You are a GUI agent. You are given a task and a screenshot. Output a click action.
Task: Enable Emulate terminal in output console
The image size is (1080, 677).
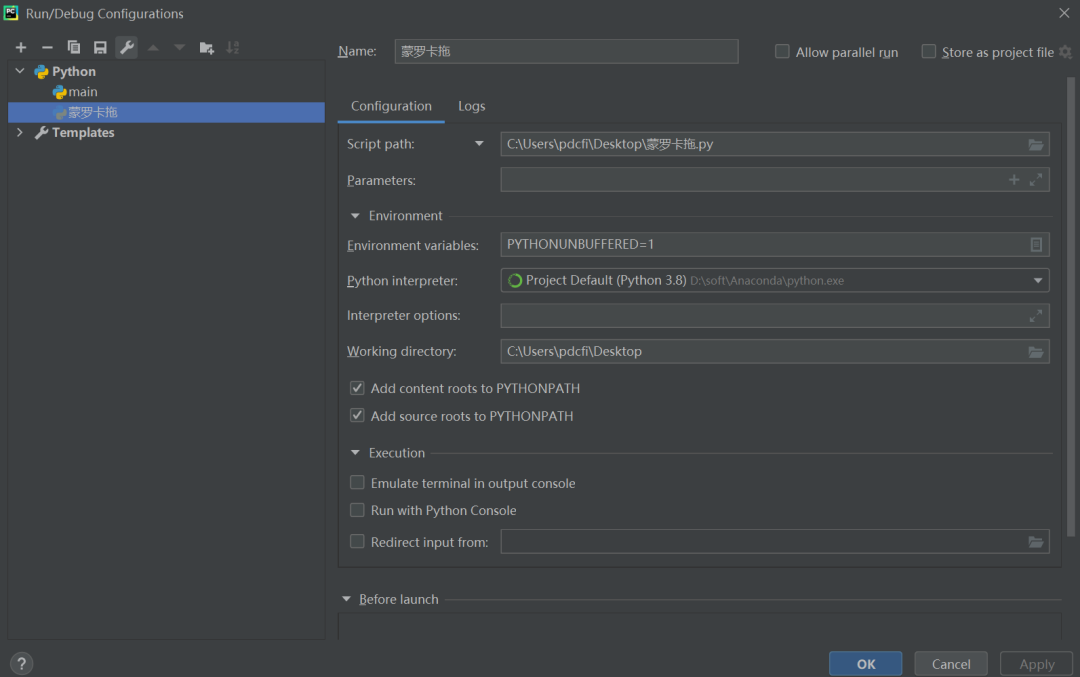[357, 483]
